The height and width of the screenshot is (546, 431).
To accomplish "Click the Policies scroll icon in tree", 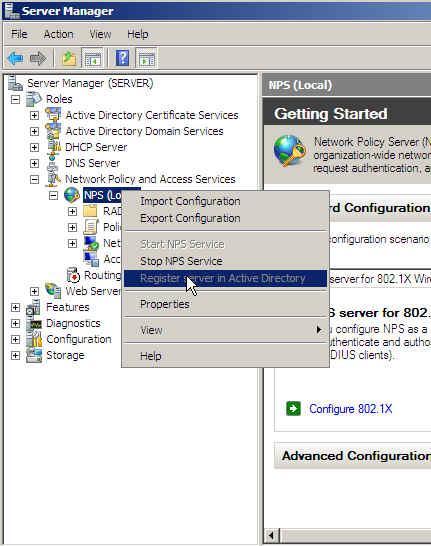I will [x=91, y=227].
